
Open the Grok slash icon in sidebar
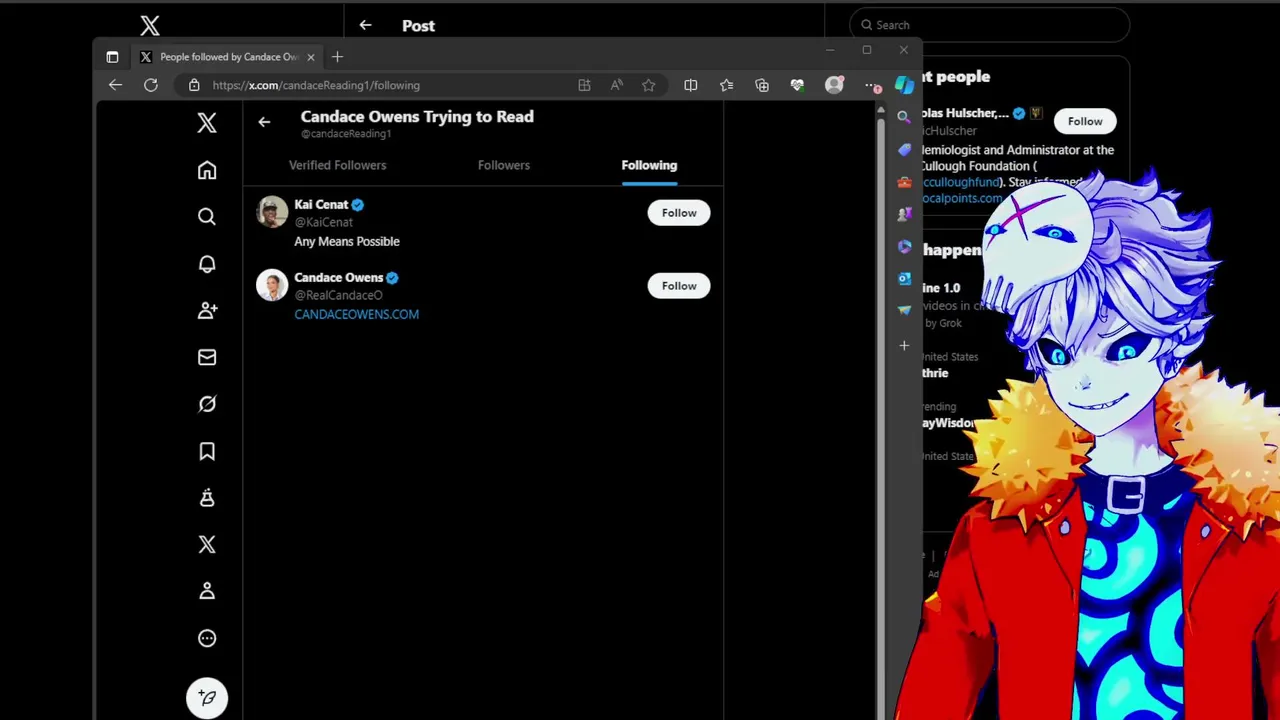click(x=207, y=404)
